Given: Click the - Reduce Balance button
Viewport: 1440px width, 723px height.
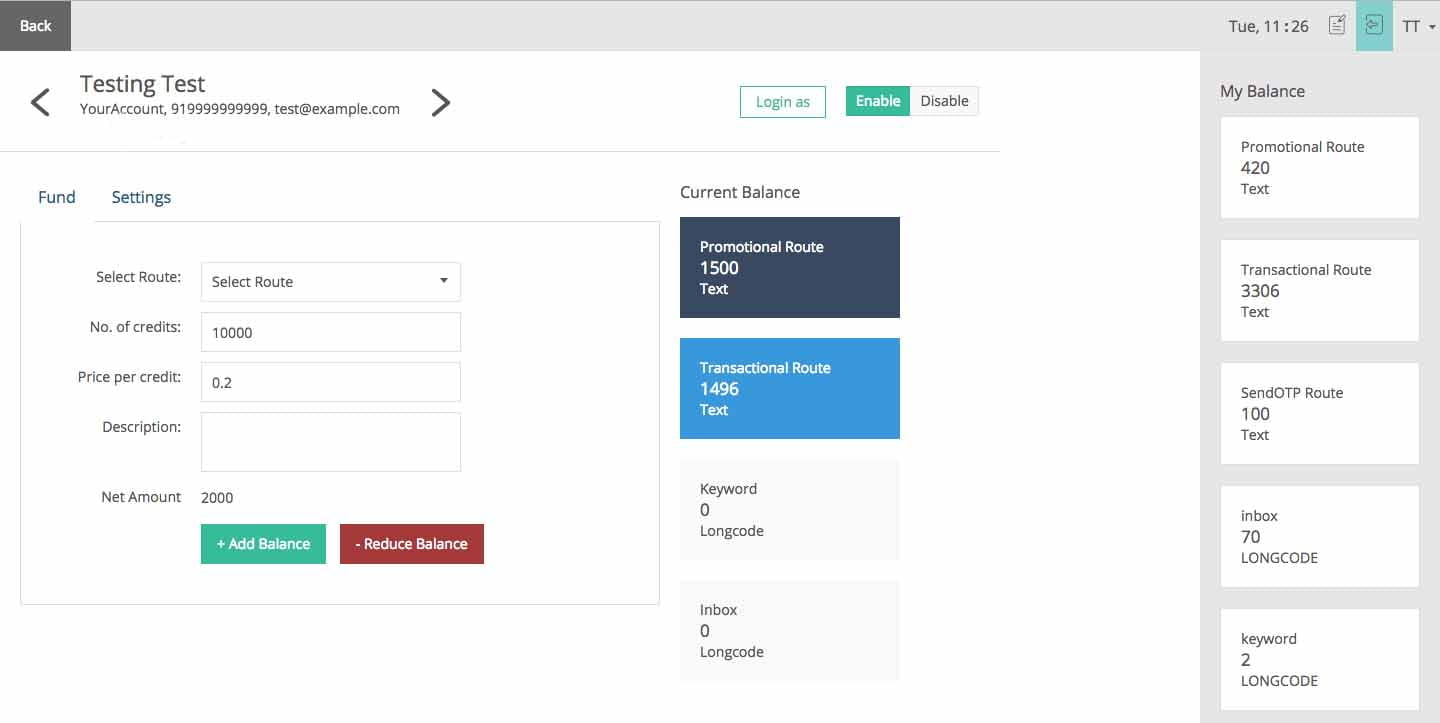Looking at the screenshot, I should tap(412, 544).
